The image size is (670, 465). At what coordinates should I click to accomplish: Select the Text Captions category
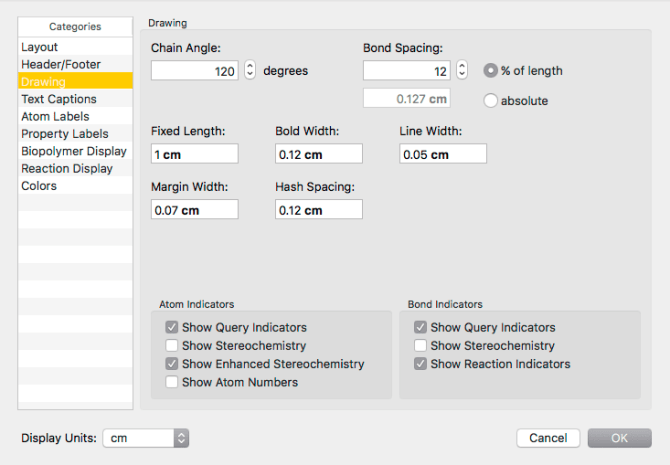point(59,99)
